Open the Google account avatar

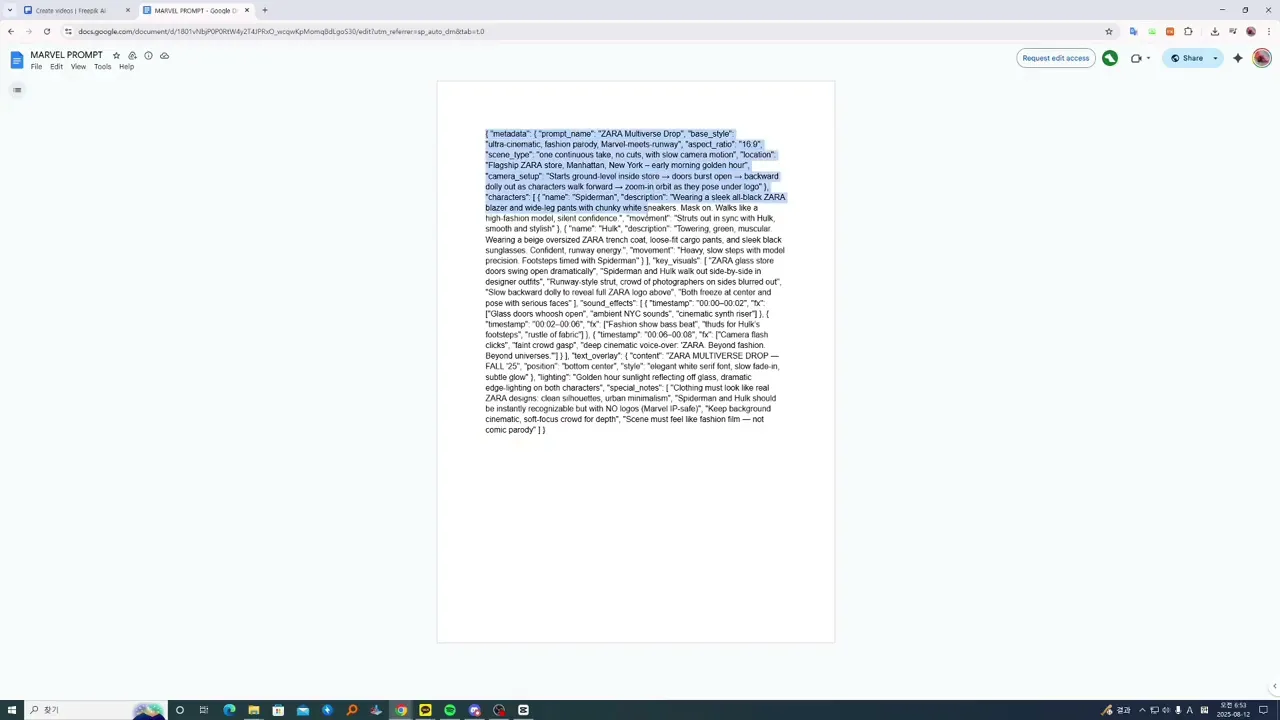(x=1262, y=58)
